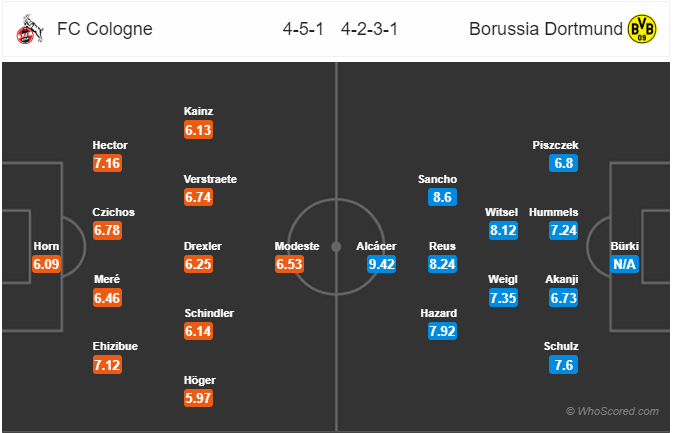Click Bürki's N/A rating badge
Screen dimensions: 674x433
(624, 264)
